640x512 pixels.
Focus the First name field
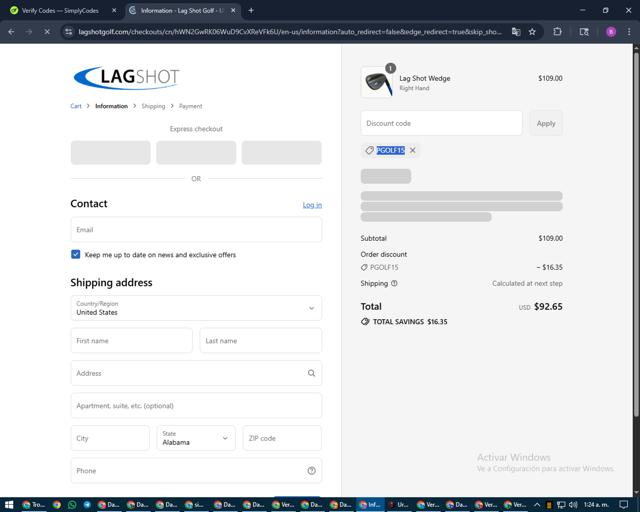click(x=131, y=341)
